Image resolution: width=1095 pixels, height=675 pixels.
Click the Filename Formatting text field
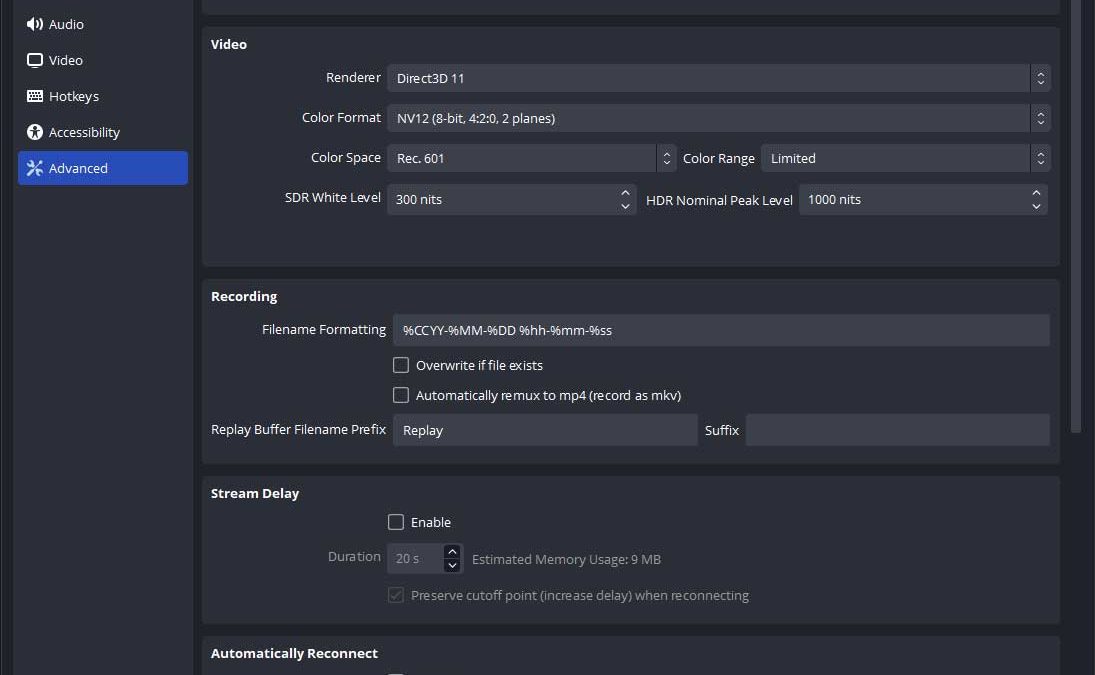click(720, 330)
